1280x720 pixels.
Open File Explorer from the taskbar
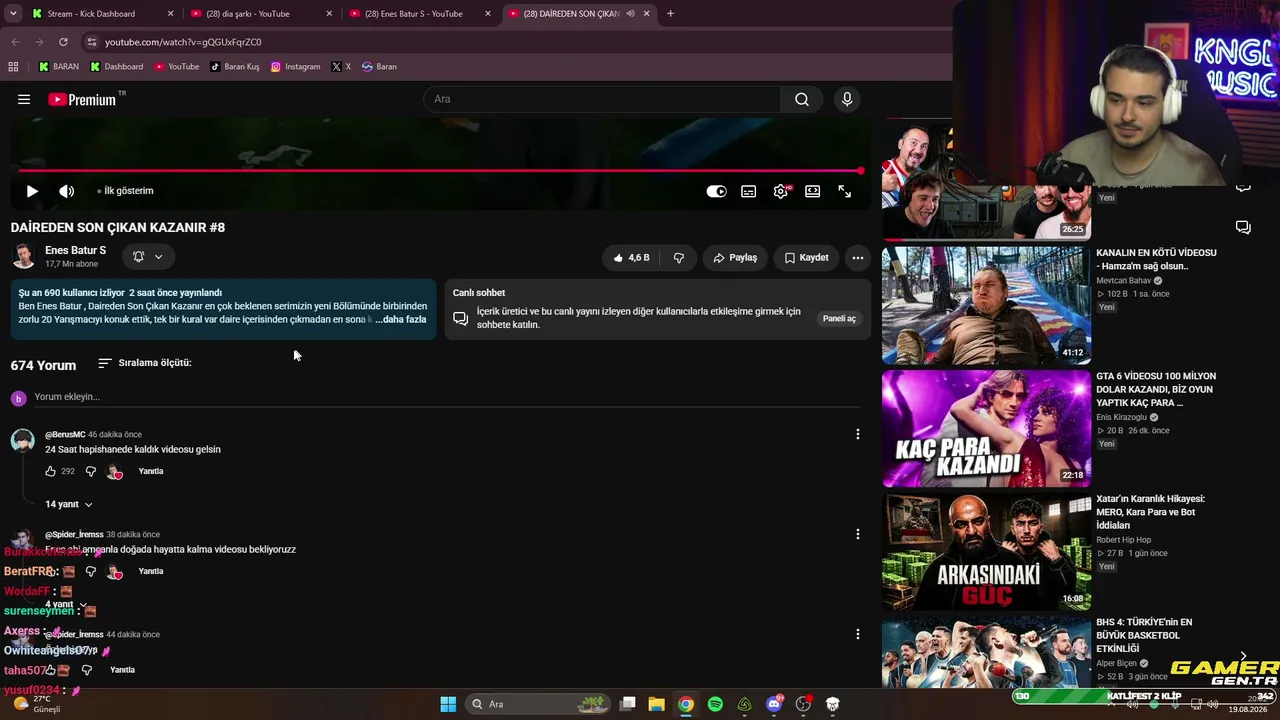[657, 704]
